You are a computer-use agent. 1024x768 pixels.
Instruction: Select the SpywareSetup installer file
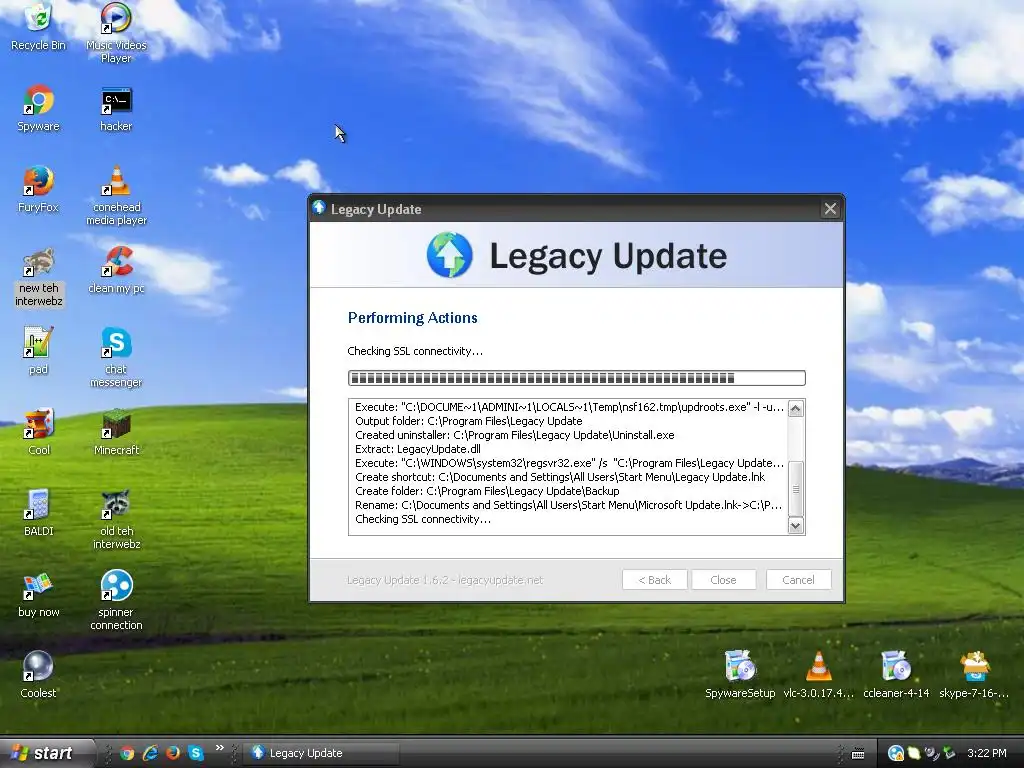pos(740,675)
